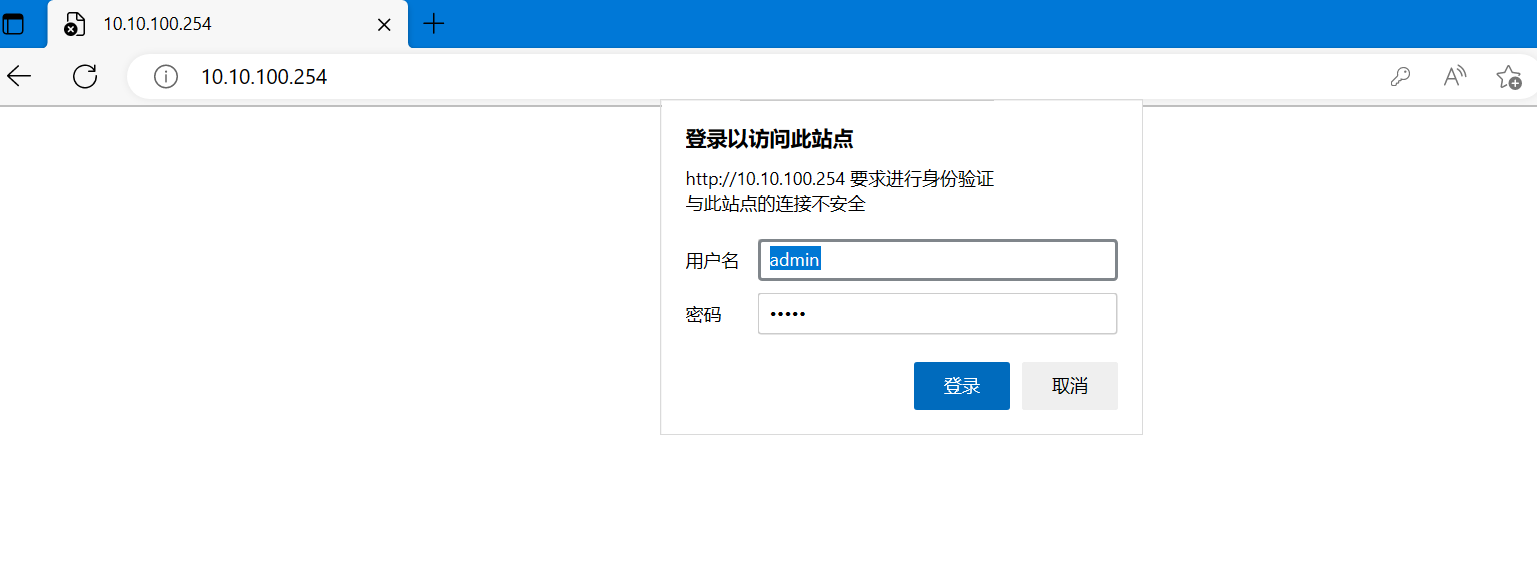Viewport: 1537px width, 585px height.
Task: Click the 与此站点的连接不安全 warning text
Action: point(775,204)
